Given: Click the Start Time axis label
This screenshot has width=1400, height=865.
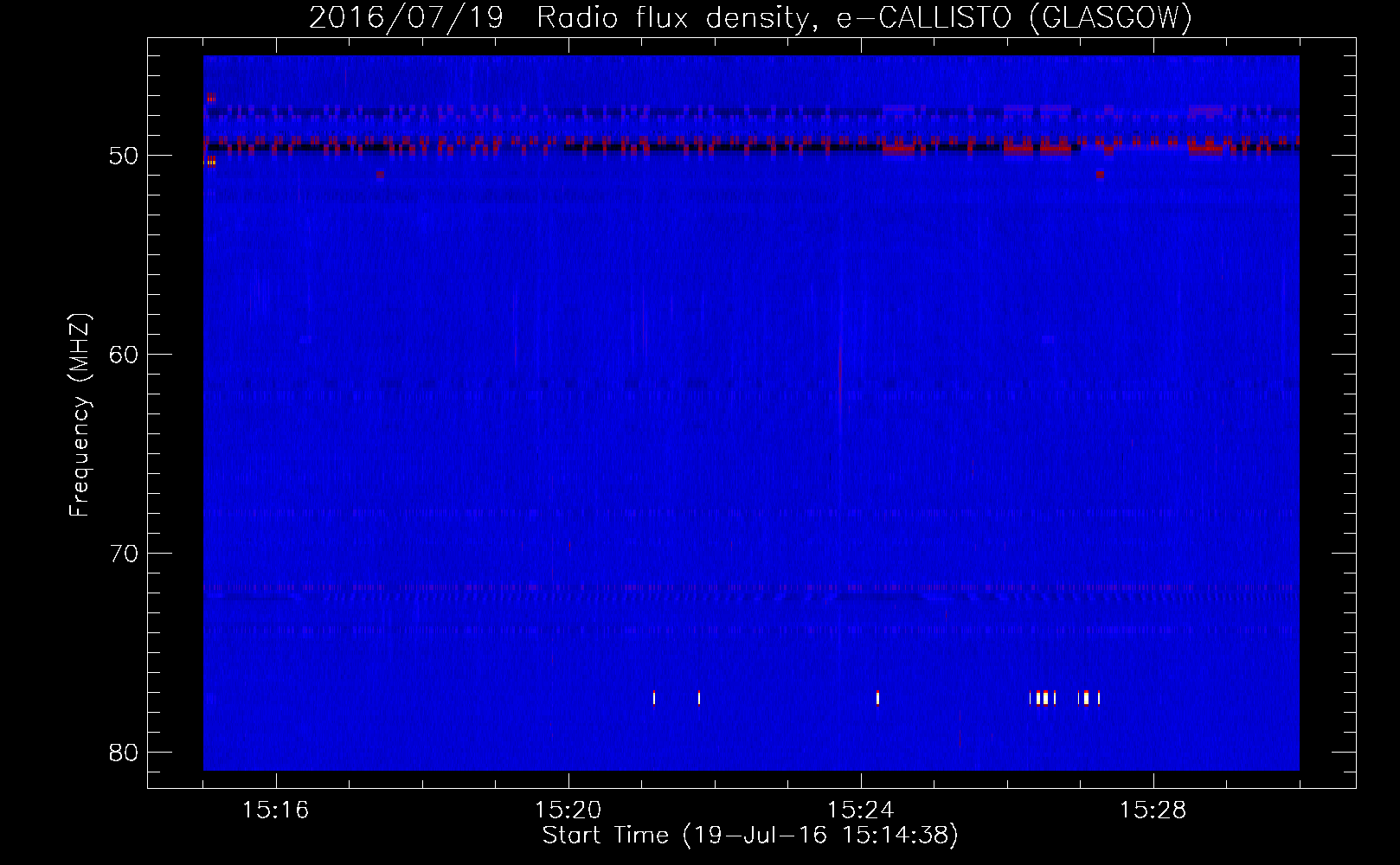Looking at the screenshot, I should coord(750,836).
